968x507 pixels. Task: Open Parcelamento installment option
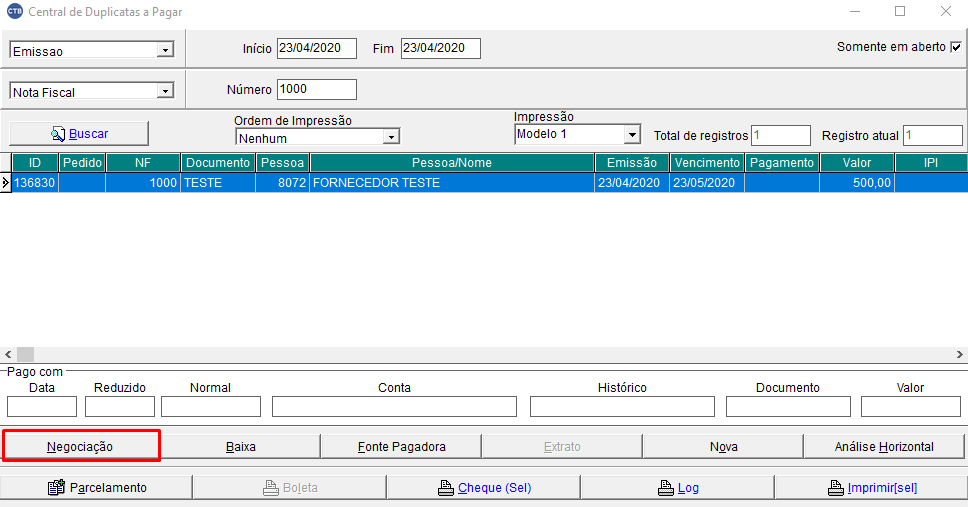pos(97,488)
